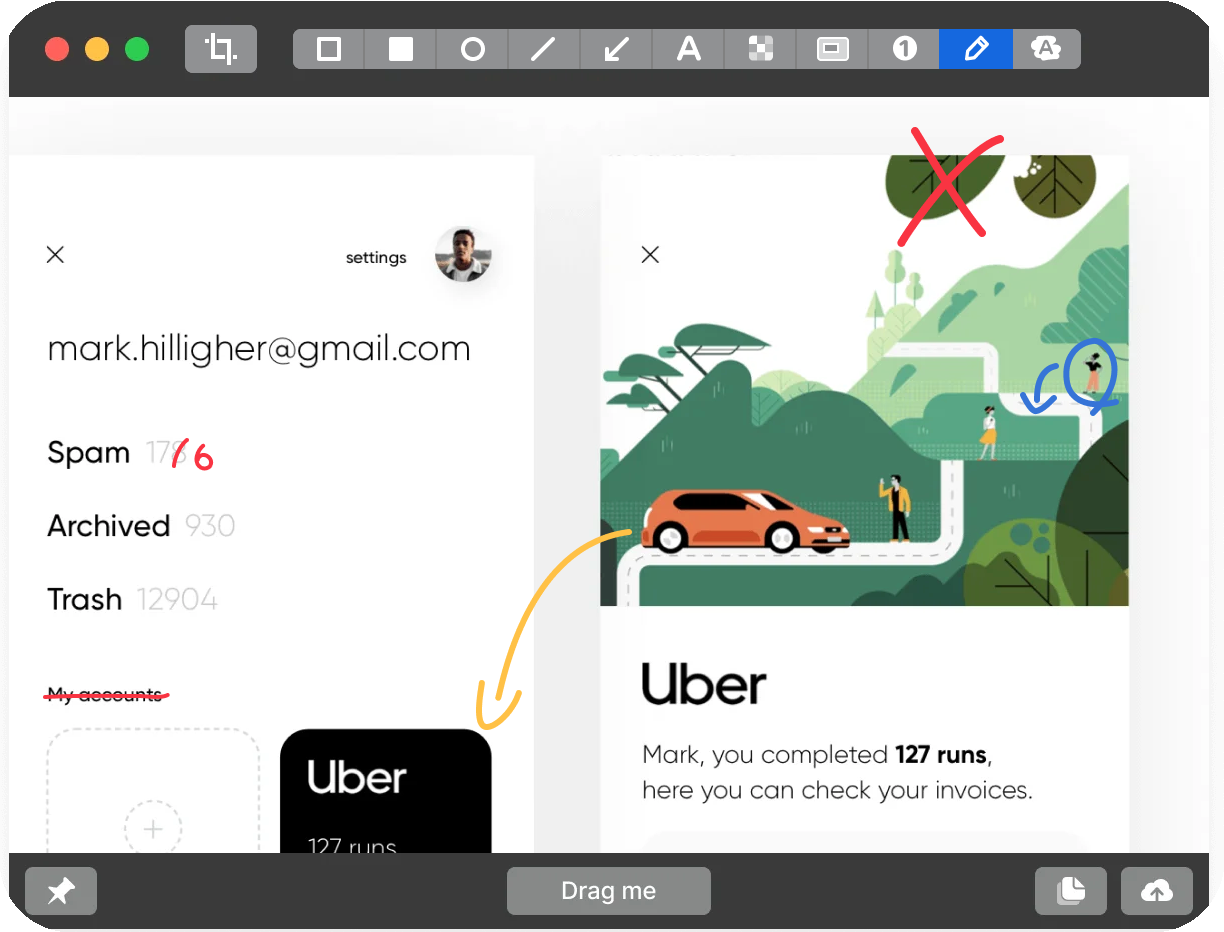
Task: Open the Archived folder
Action: tap(109, 526)
